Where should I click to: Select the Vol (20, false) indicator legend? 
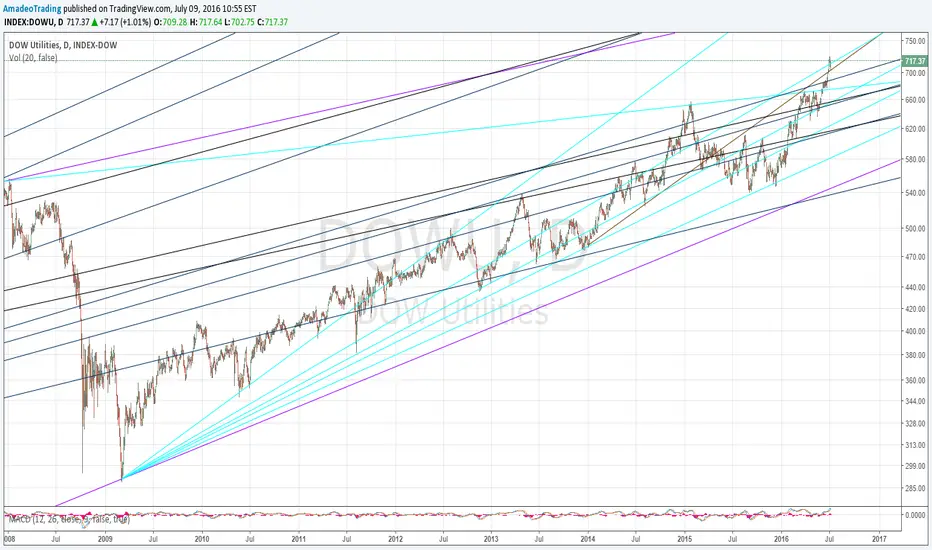point(33,58)
